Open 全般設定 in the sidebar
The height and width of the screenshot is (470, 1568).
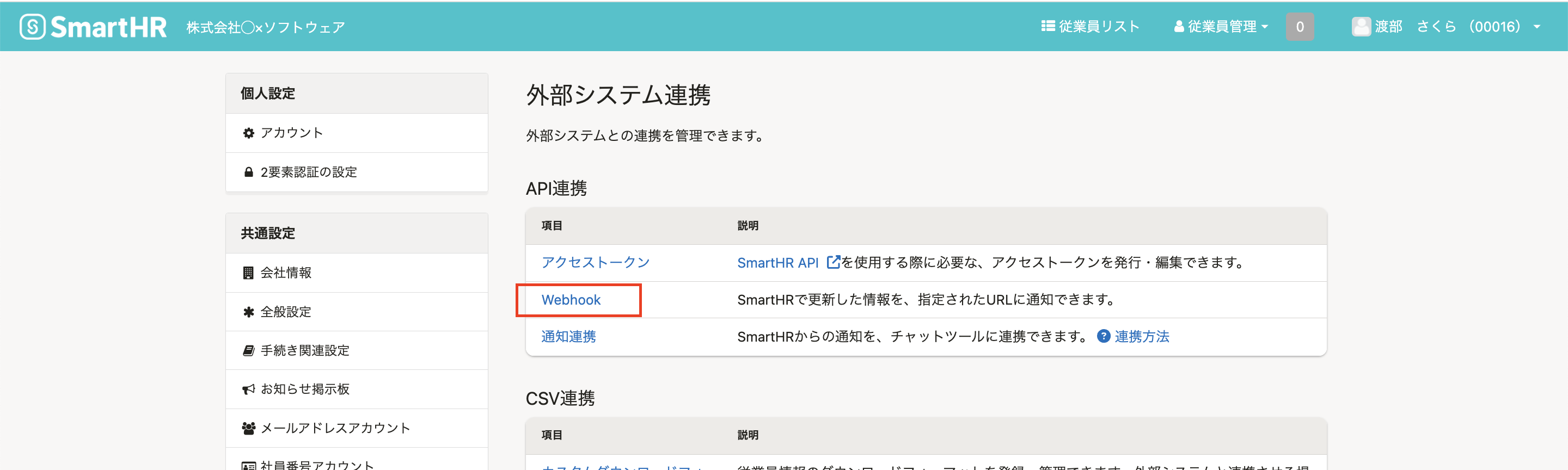coord(357,312)
